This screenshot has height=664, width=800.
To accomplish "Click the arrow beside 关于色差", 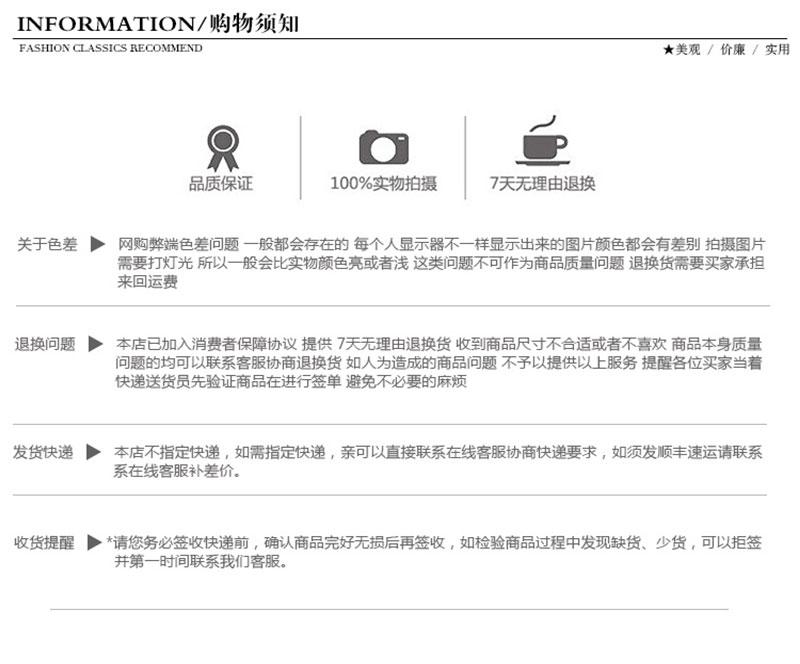I will pos(98,244).
